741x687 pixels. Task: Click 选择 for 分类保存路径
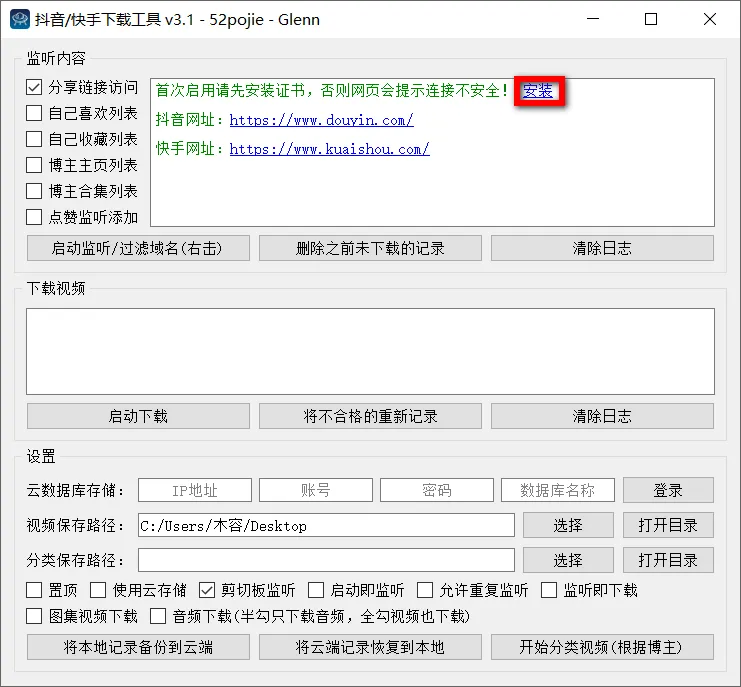coord(568,560)
